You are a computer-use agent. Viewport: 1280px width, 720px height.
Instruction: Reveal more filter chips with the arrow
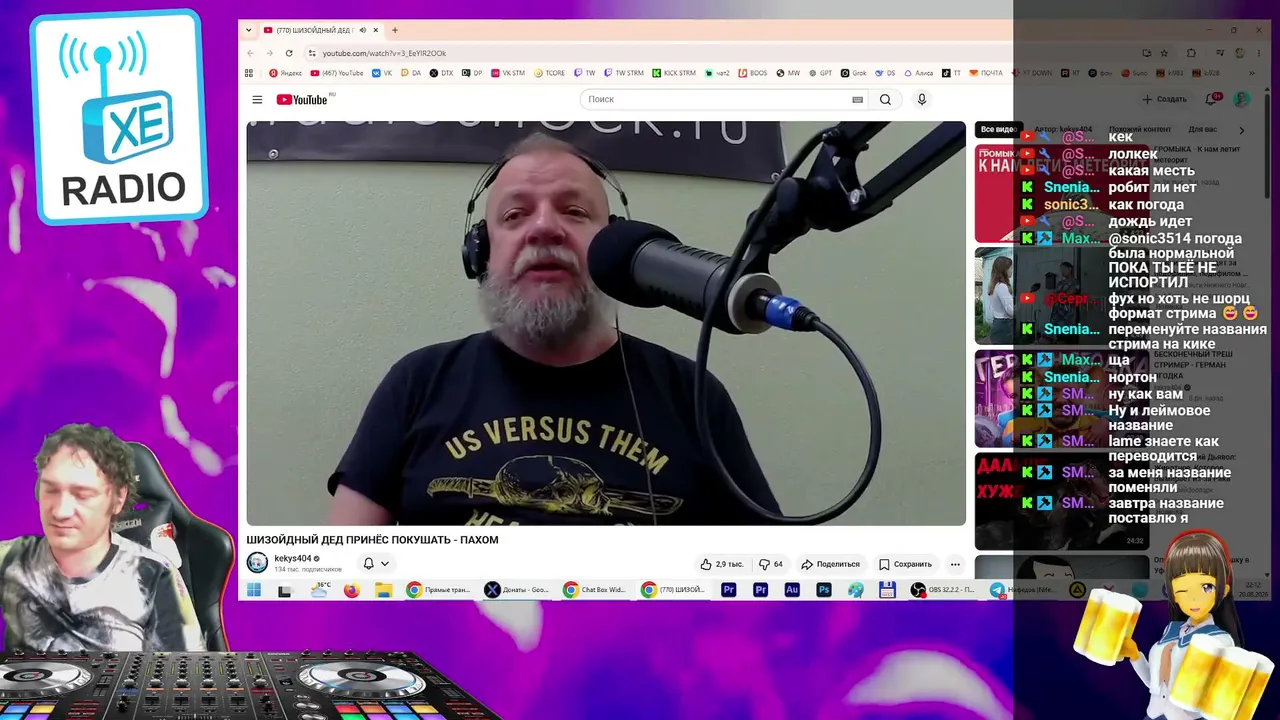[x=1242, y=130]
